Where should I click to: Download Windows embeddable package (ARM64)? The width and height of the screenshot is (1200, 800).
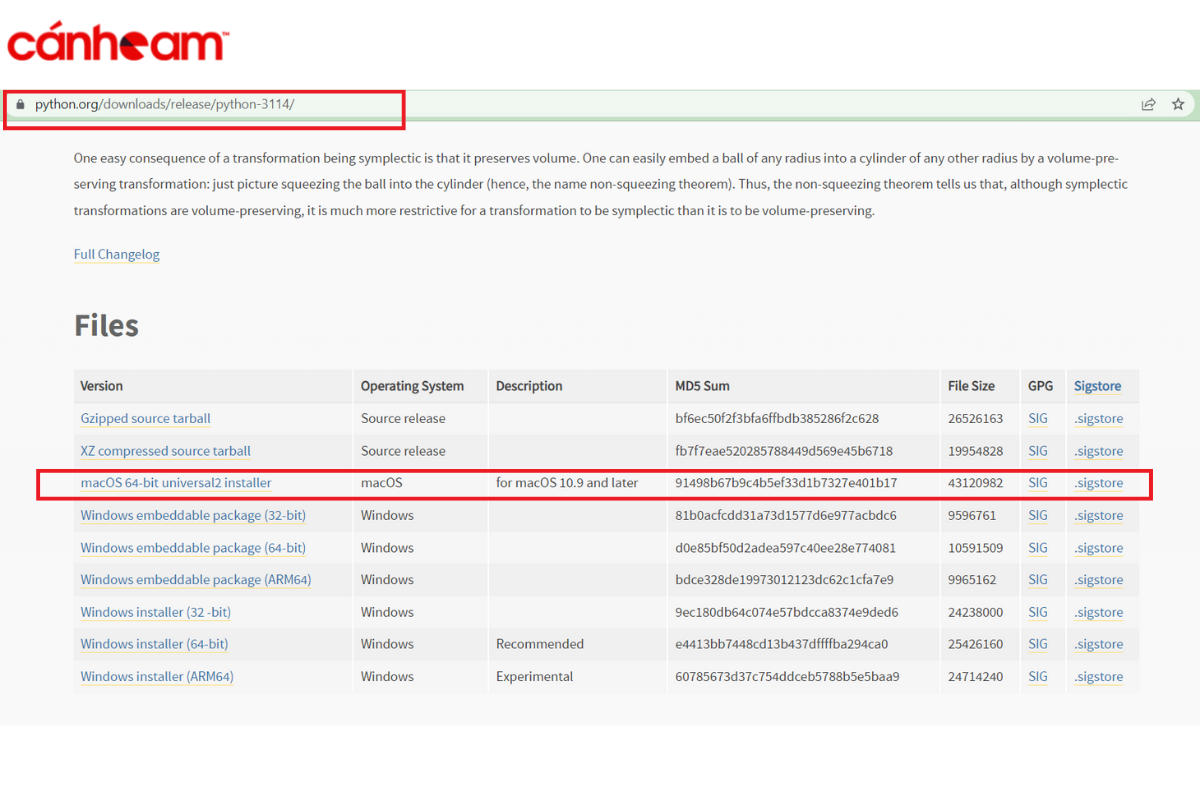pyautogui.click(x=196, y=580)
